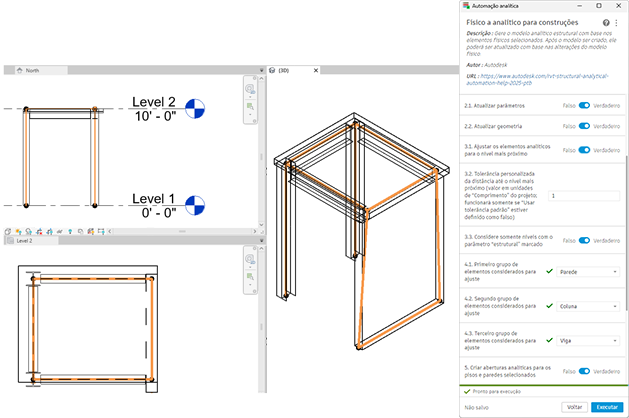Toggle 2.1 Atualizar parâmetros switch
The height and width of the screenshot is (418, 629).
(x=584, y=106)
